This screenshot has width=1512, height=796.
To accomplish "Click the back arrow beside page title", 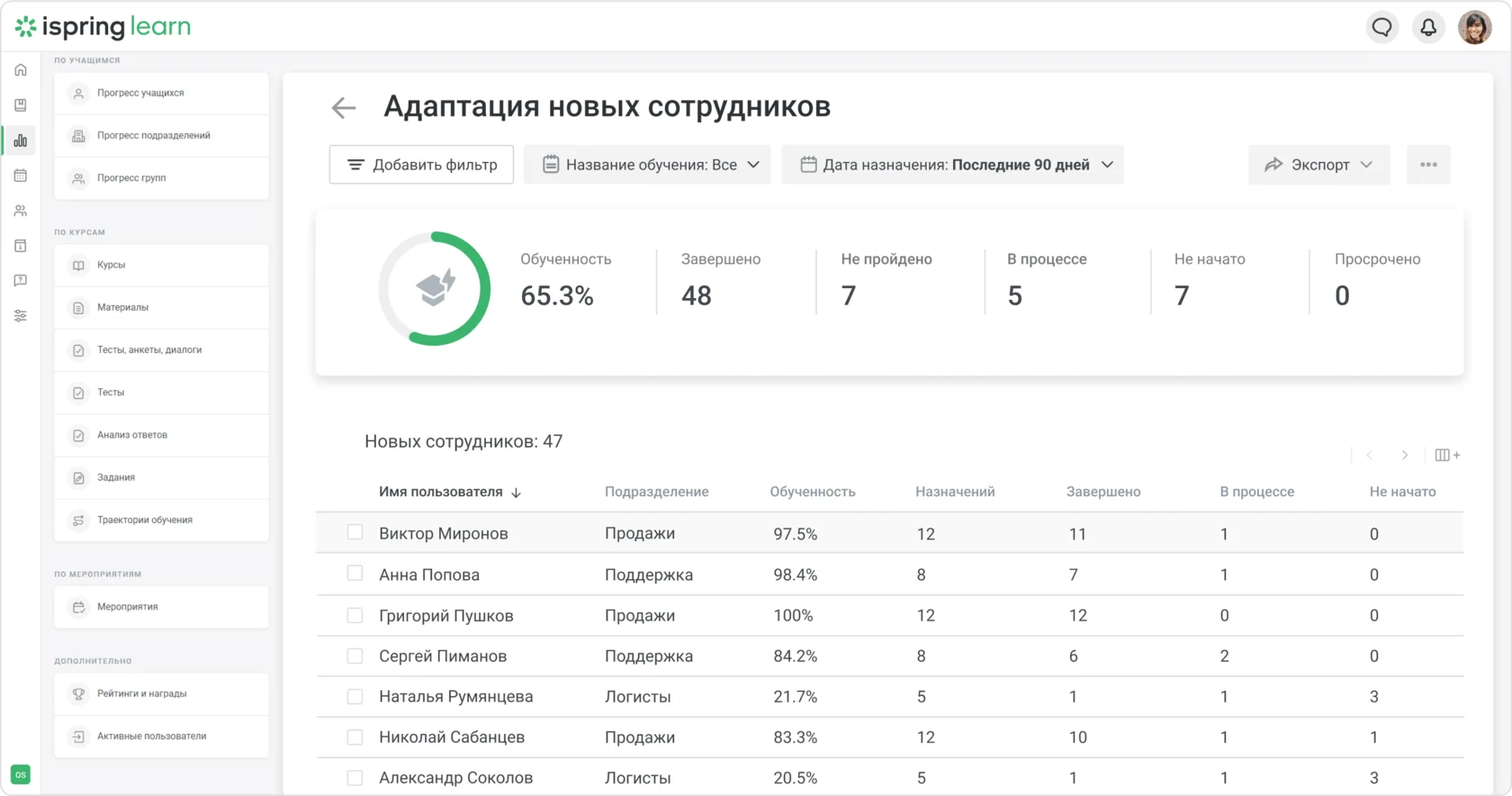I will click(344, 108).
